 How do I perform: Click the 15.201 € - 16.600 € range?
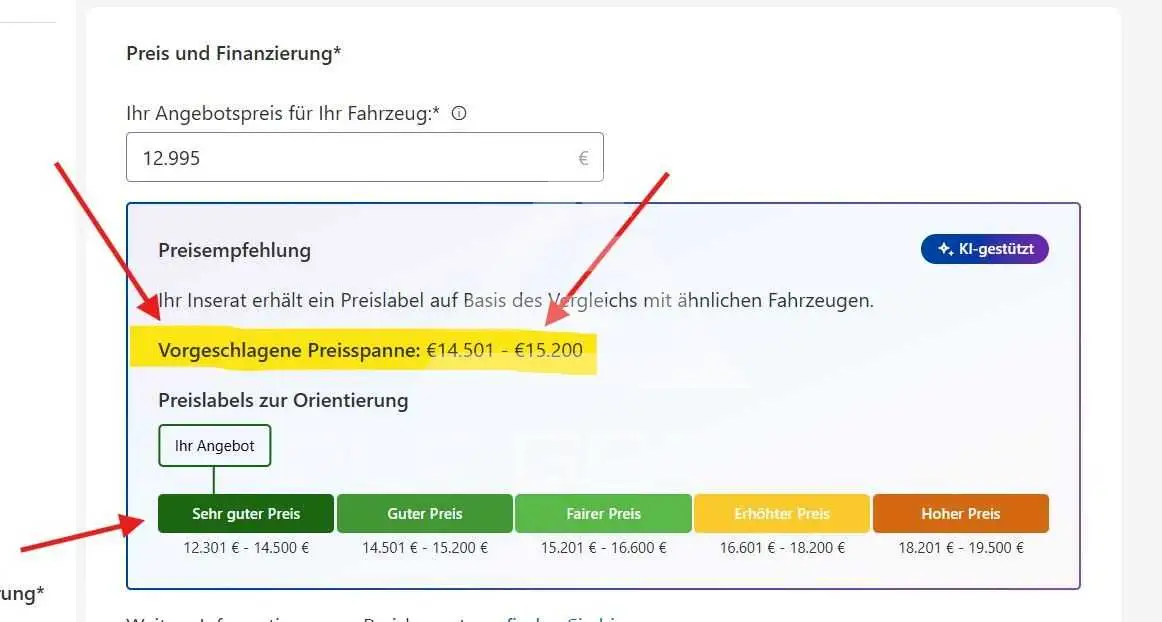603,548
